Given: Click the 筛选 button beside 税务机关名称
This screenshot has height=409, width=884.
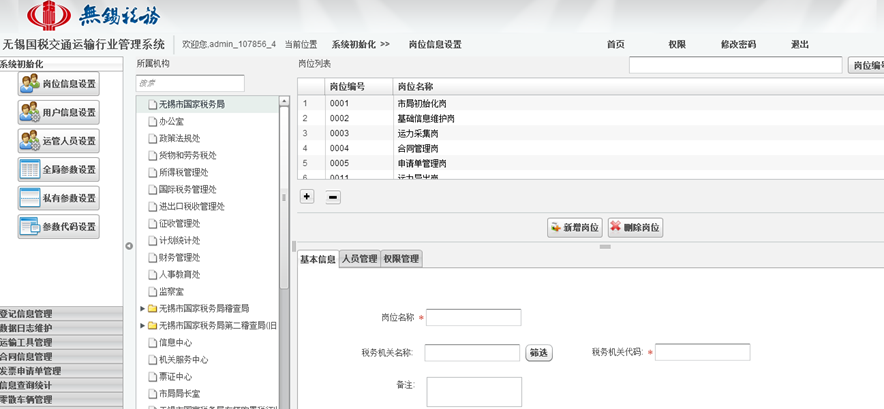Looking at the screenshot, I should pyautogui.click(x=539, y=352).
